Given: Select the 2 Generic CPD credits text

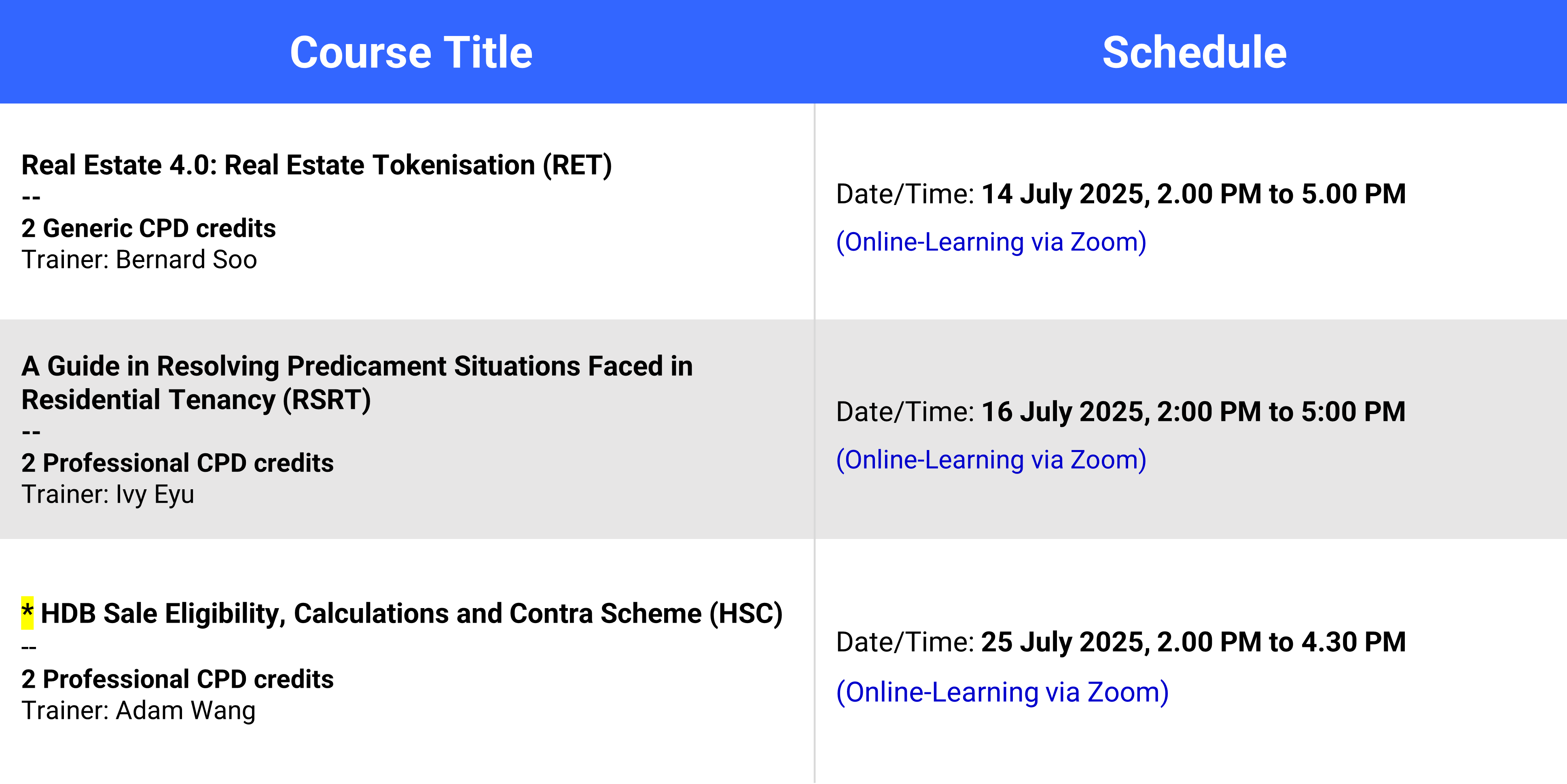Looking at the screenshot, I should [148, 228].
